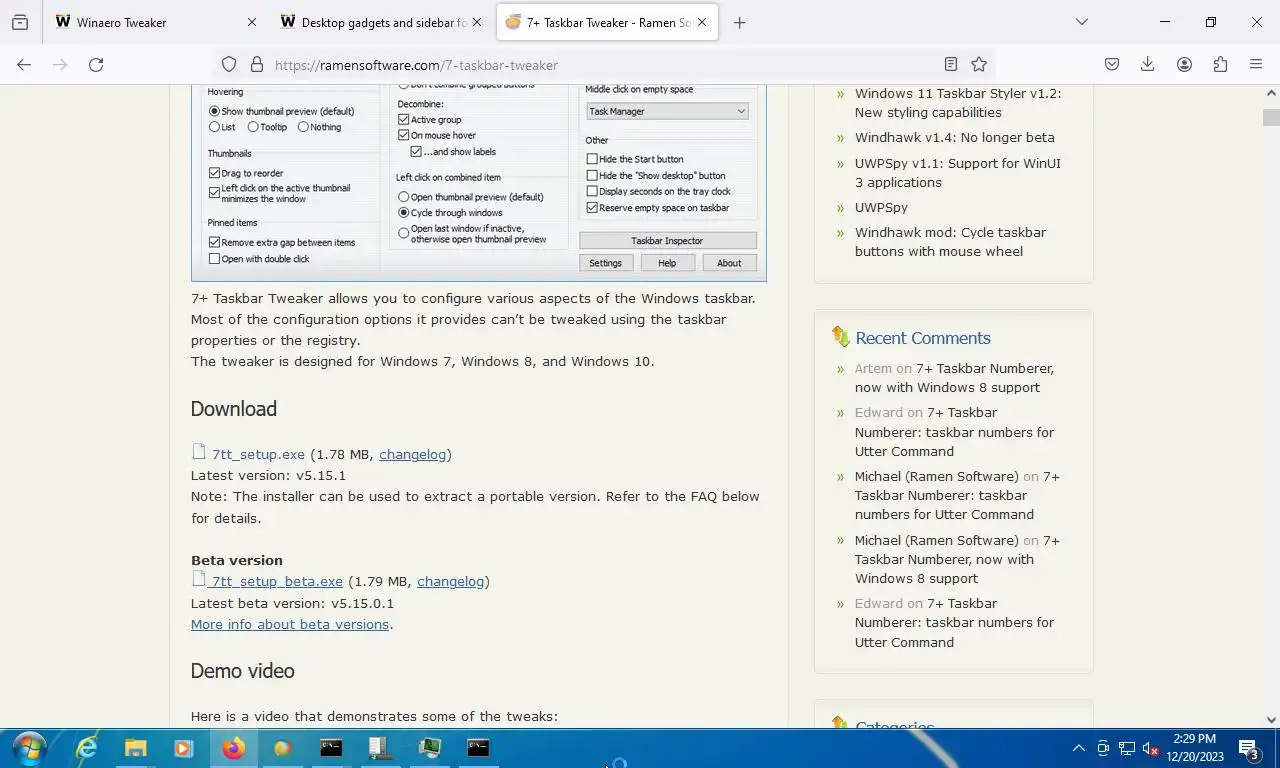Toggle 'Hide the Start button' checkbox
The height and width of the screenshot is (768, 1280).
[592, 159]
